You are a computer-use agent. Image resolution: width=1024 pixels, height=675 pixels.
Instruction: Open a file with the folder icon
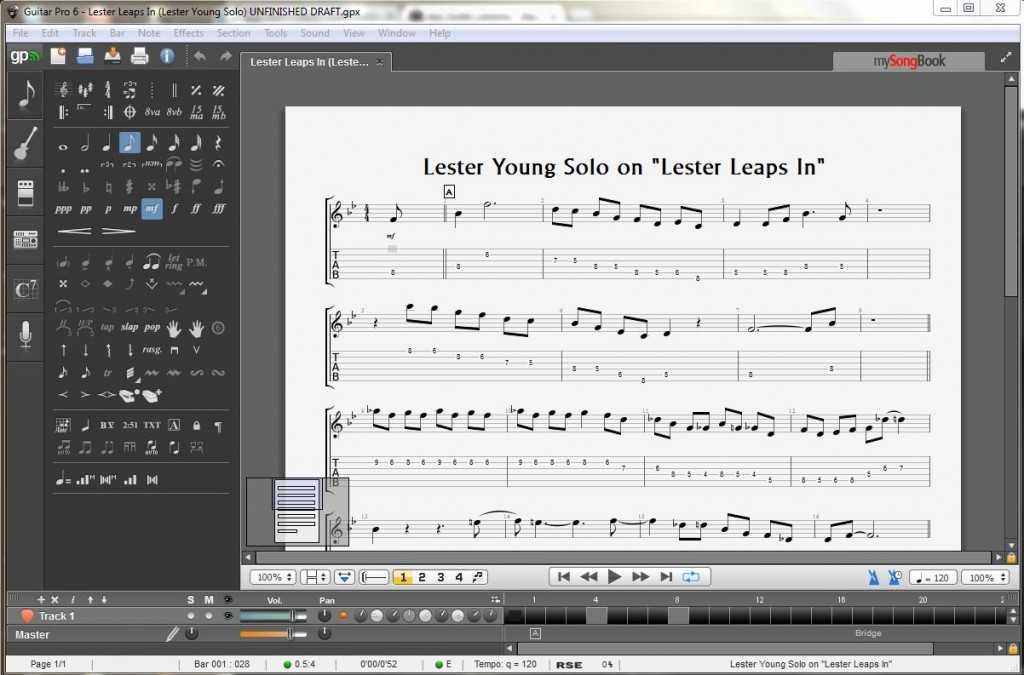tap(85, 56)
